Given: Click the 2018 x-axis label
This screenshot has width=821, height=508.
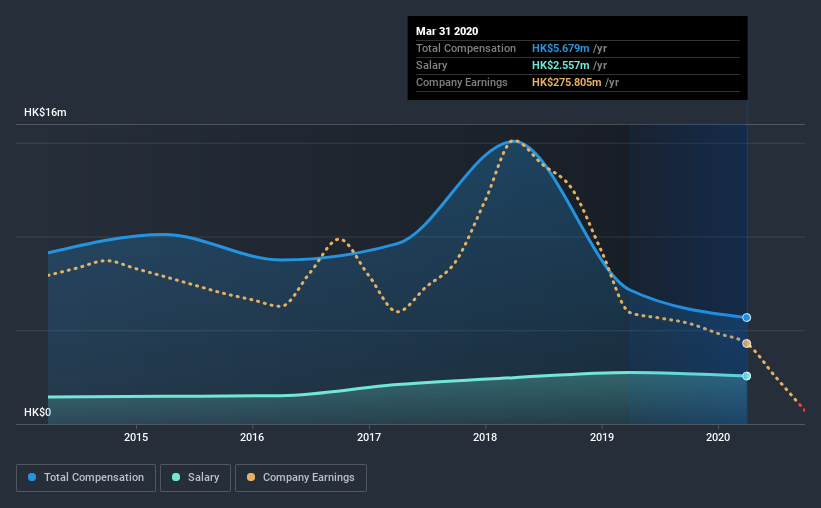Looking at the screenshot, I should 485,437.
